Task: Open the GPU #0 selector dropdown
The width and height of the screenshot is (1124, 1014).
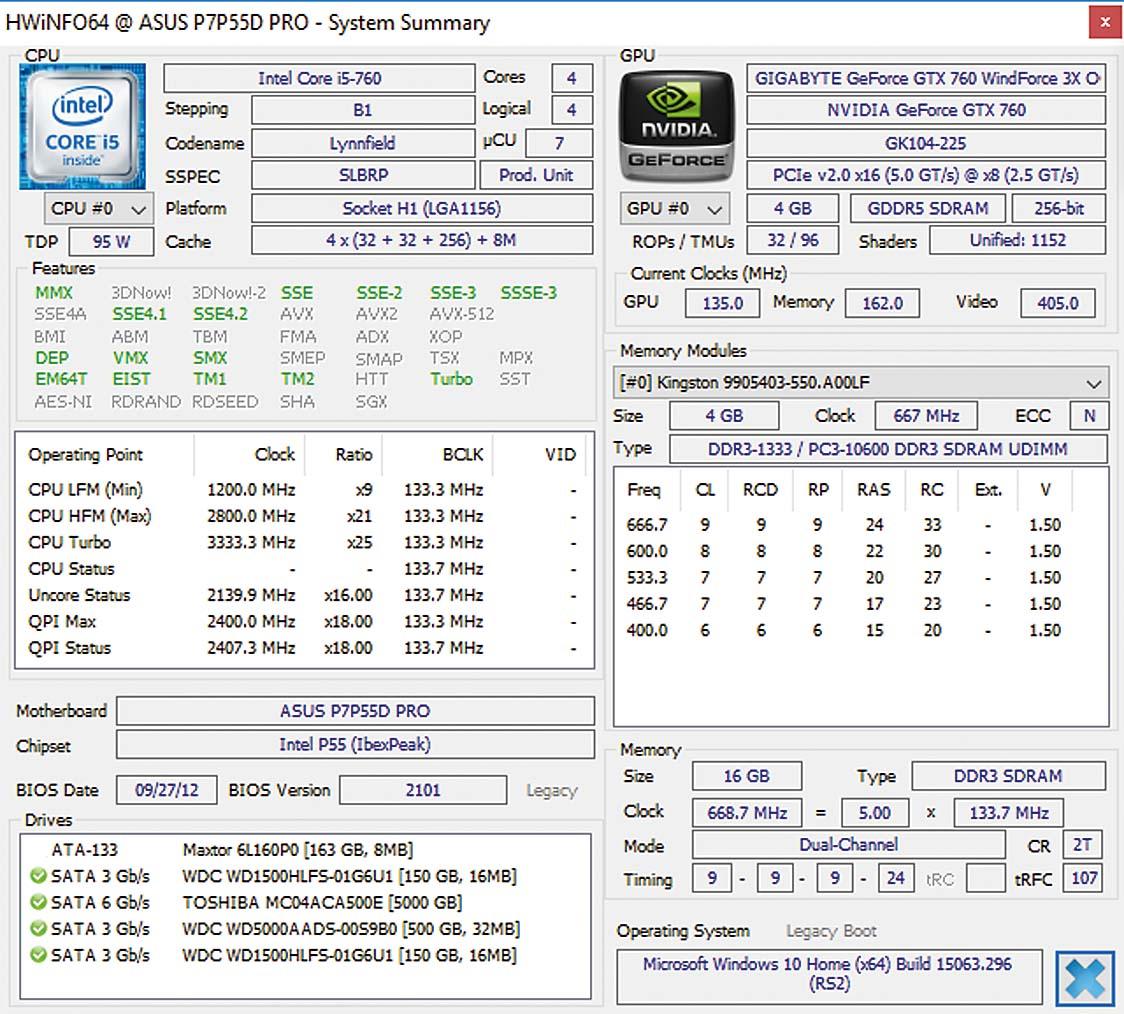Action: 673,209
